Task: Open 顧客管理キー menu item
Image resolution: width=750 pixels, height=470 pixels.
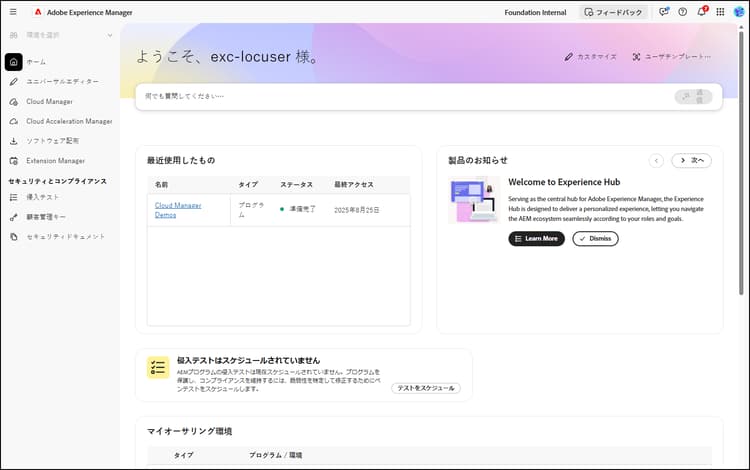Action: [46, 217]
